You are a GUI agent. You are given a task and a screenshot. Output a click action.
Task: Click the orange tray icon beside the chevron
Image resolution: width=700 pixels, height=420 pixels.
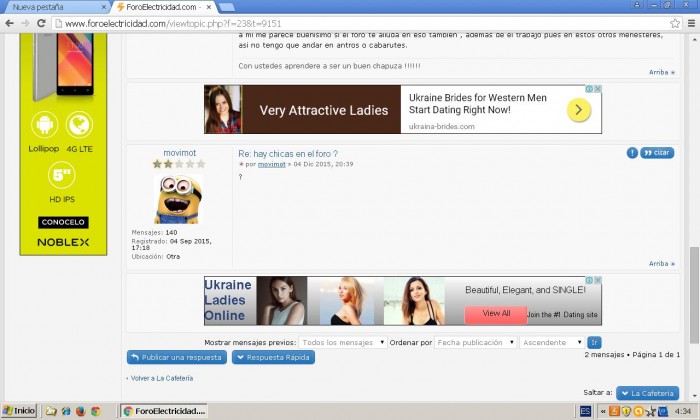coord(614,411)
